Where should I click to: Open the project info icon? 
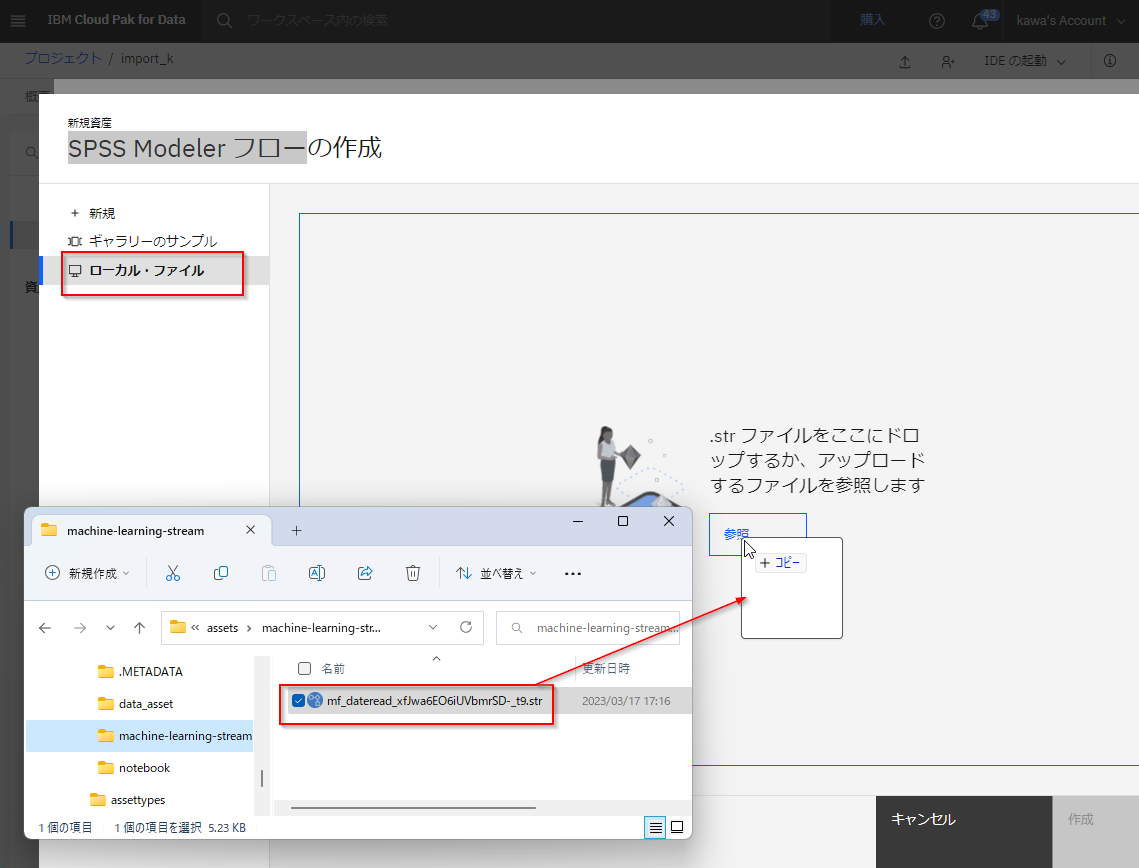pyautogui.click(x=1110, y=61)
